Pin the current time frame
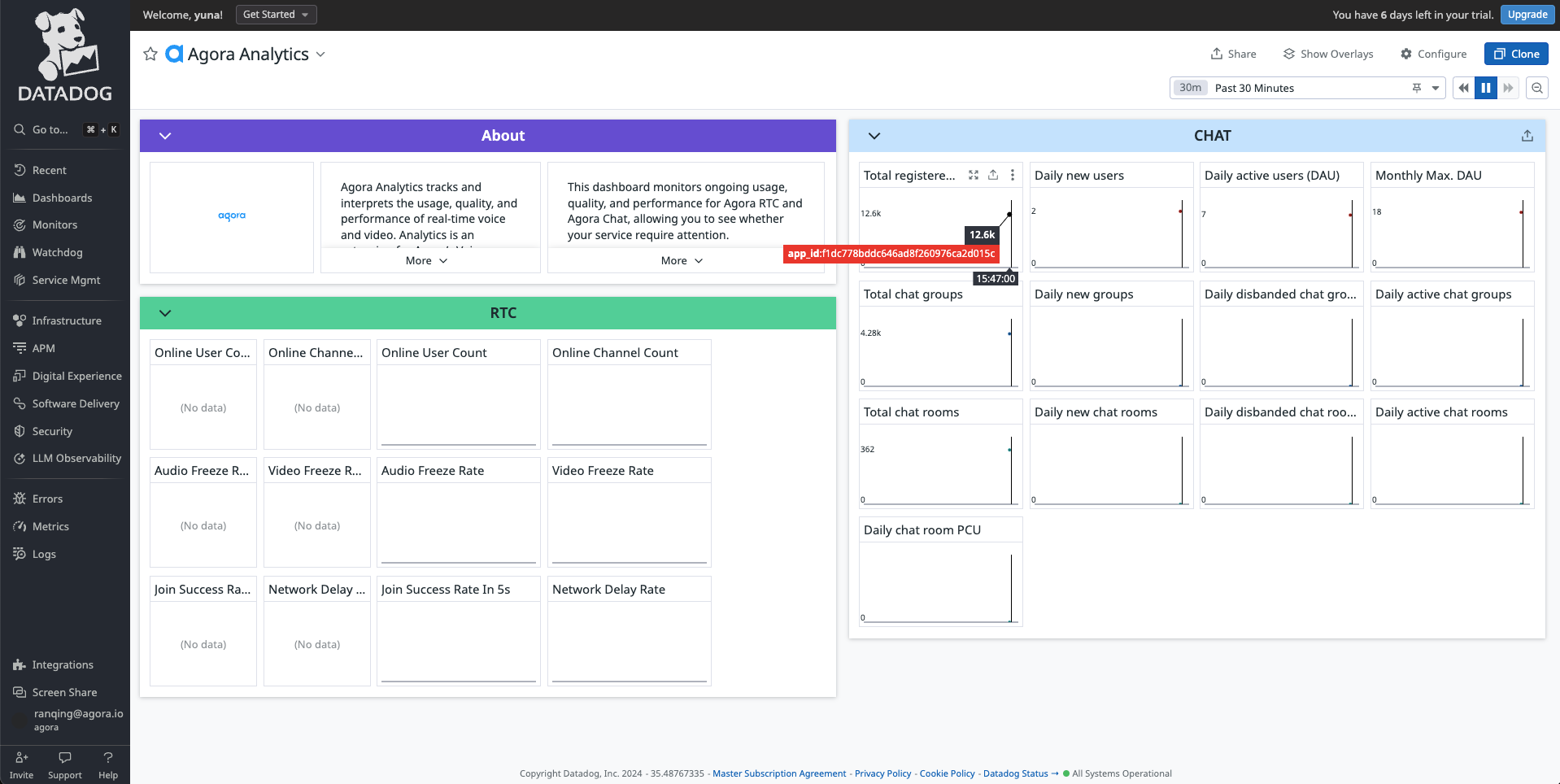The height and width of the screenshot is (784, 1560). [x=1417, y=88]
